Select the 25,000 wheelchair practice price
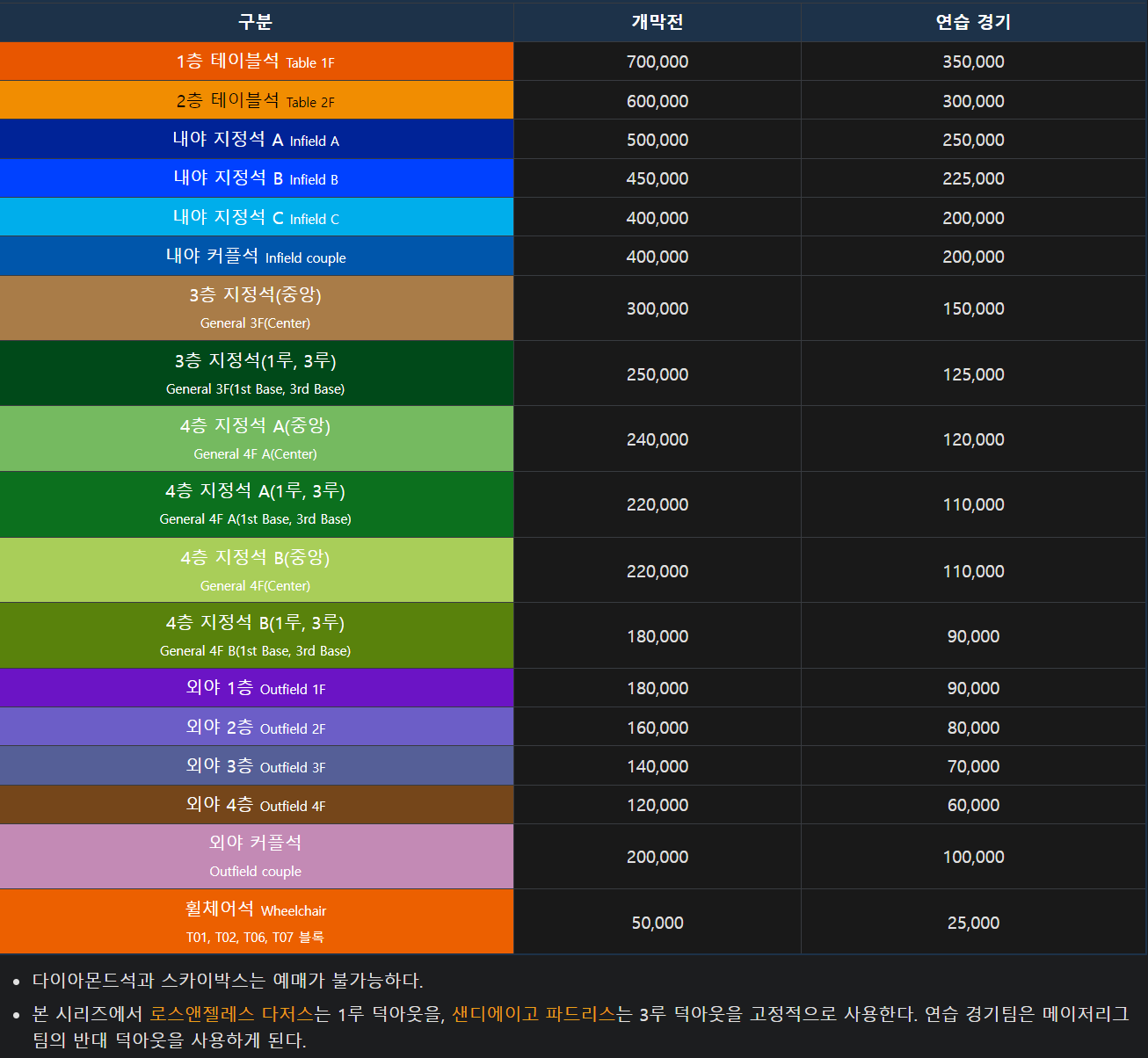The image size is (1148, 1058). point(973,923)
